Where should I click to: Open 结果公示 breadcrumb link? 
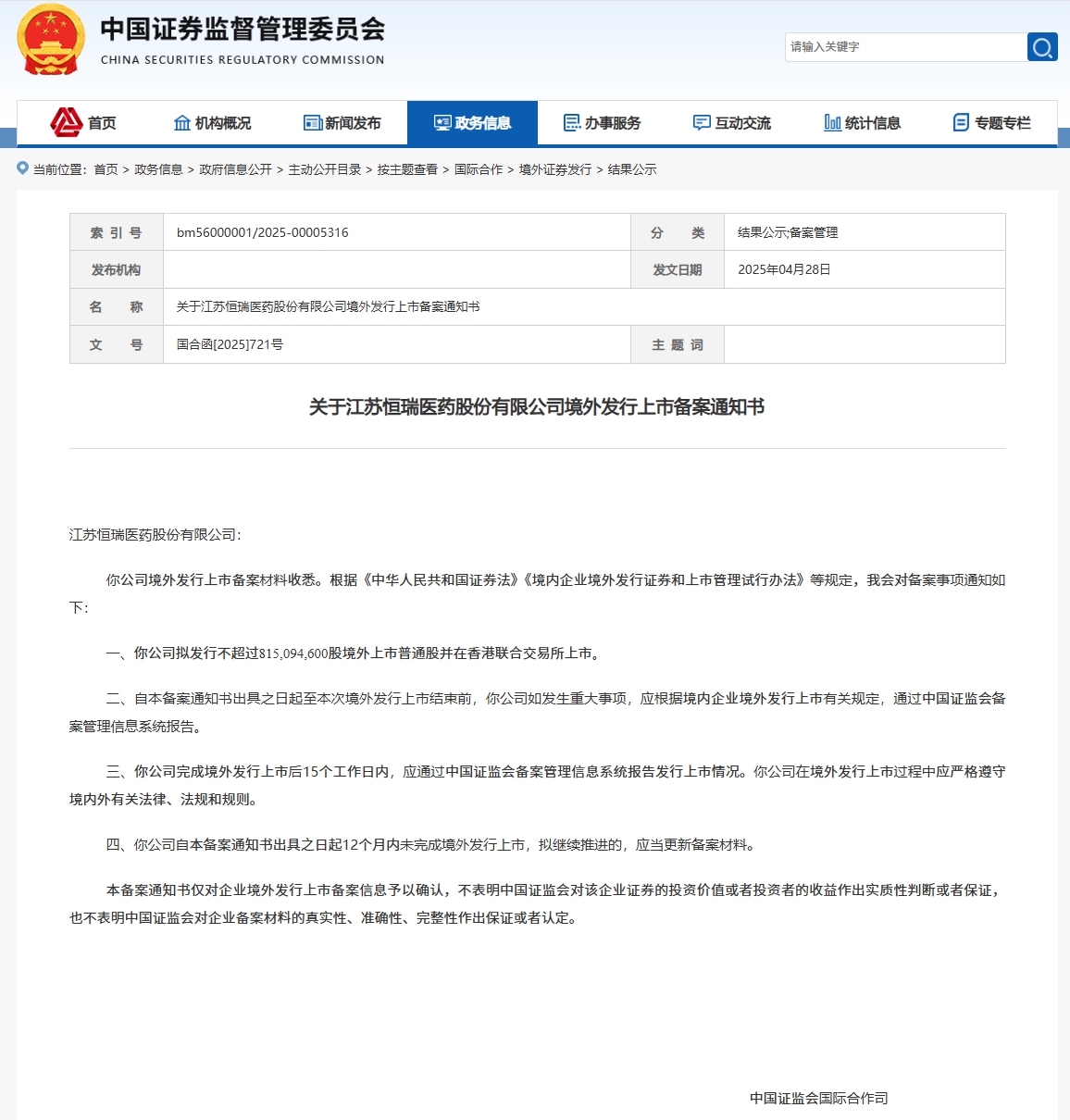(632, 169)
